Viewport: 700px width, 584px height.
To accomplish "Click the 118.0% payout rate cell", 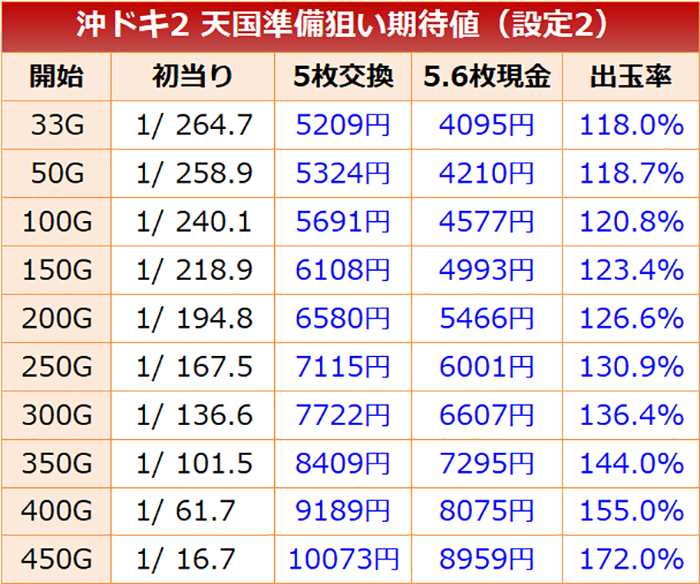I will coord(630,125).
